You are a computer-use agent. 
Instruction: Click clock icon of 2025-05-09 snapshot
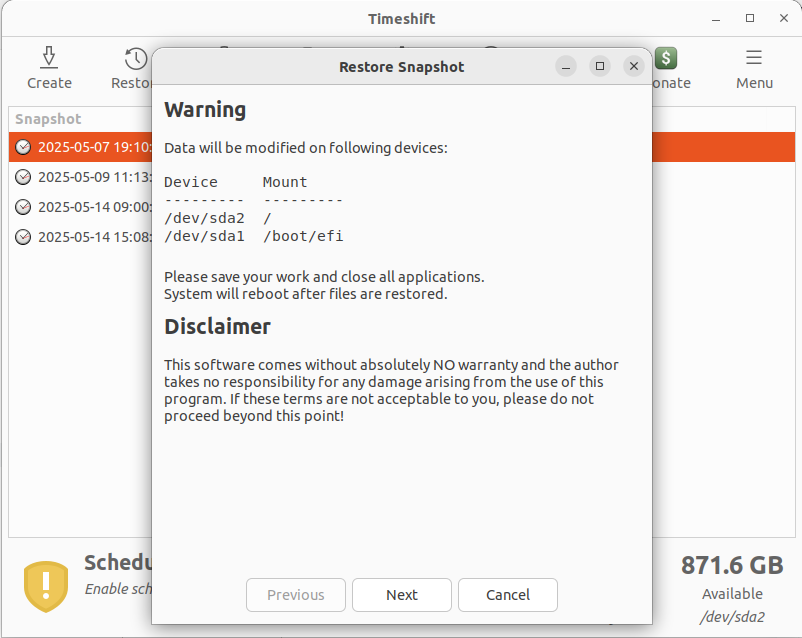point(23,177)
